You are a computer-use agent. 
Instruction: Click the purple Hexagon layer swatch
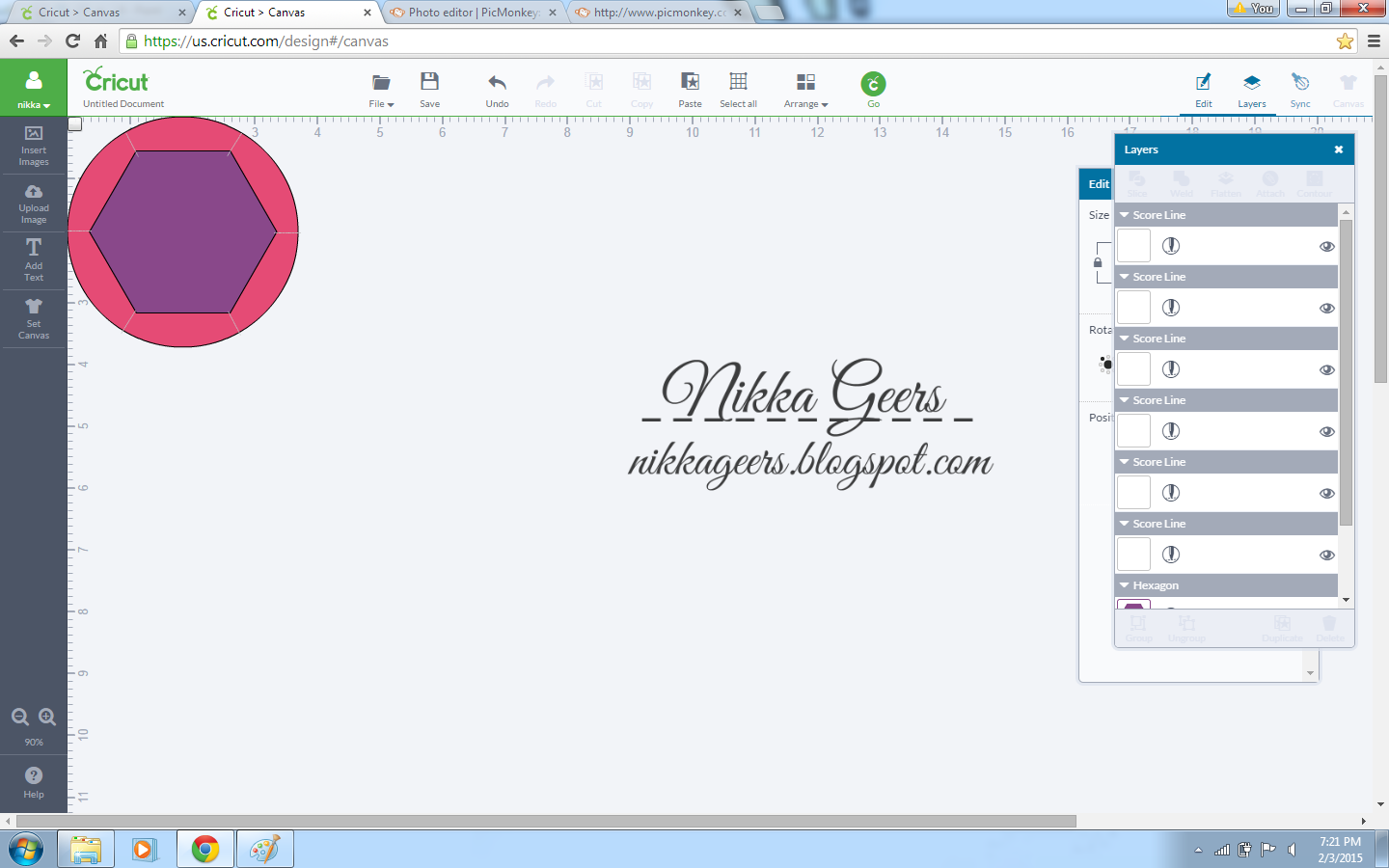[x=1133, y=606]
